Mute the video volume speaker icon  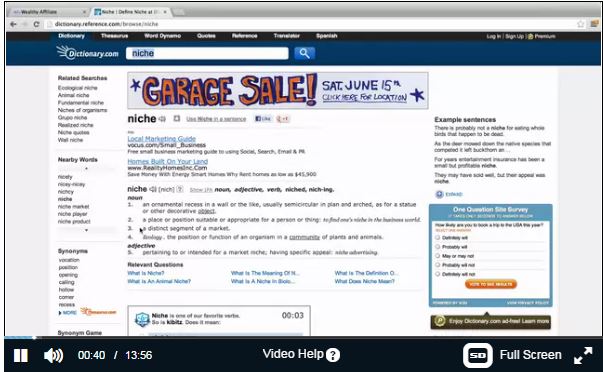[53, 355]
